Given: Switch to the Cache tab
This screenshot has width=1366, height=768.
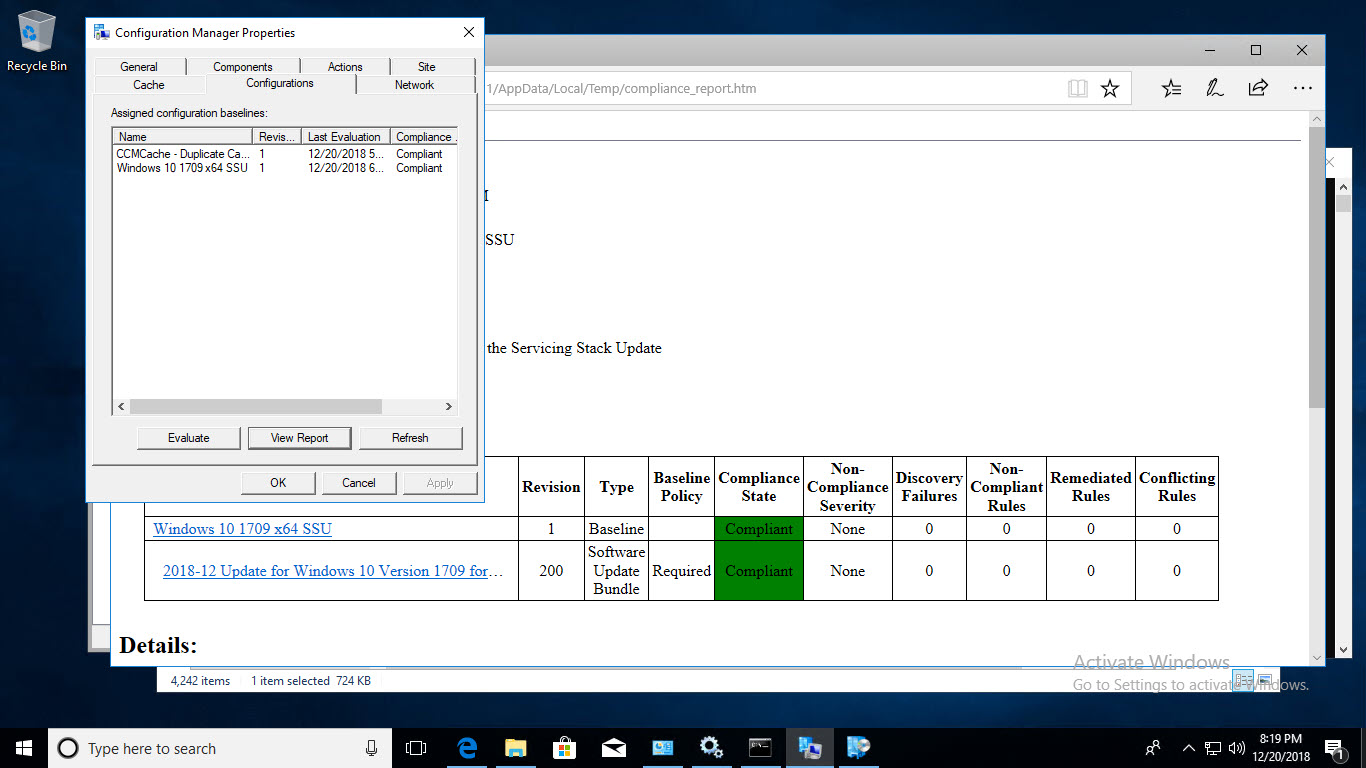Looking at the screenshot, I should click(x=149, y=85).
